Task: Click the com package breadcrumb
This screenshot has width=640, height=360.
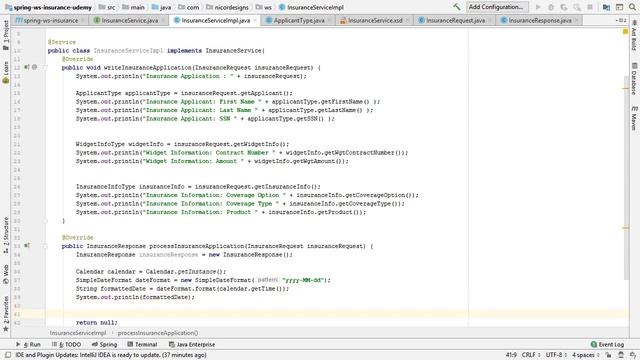Action: pos(189,7)
